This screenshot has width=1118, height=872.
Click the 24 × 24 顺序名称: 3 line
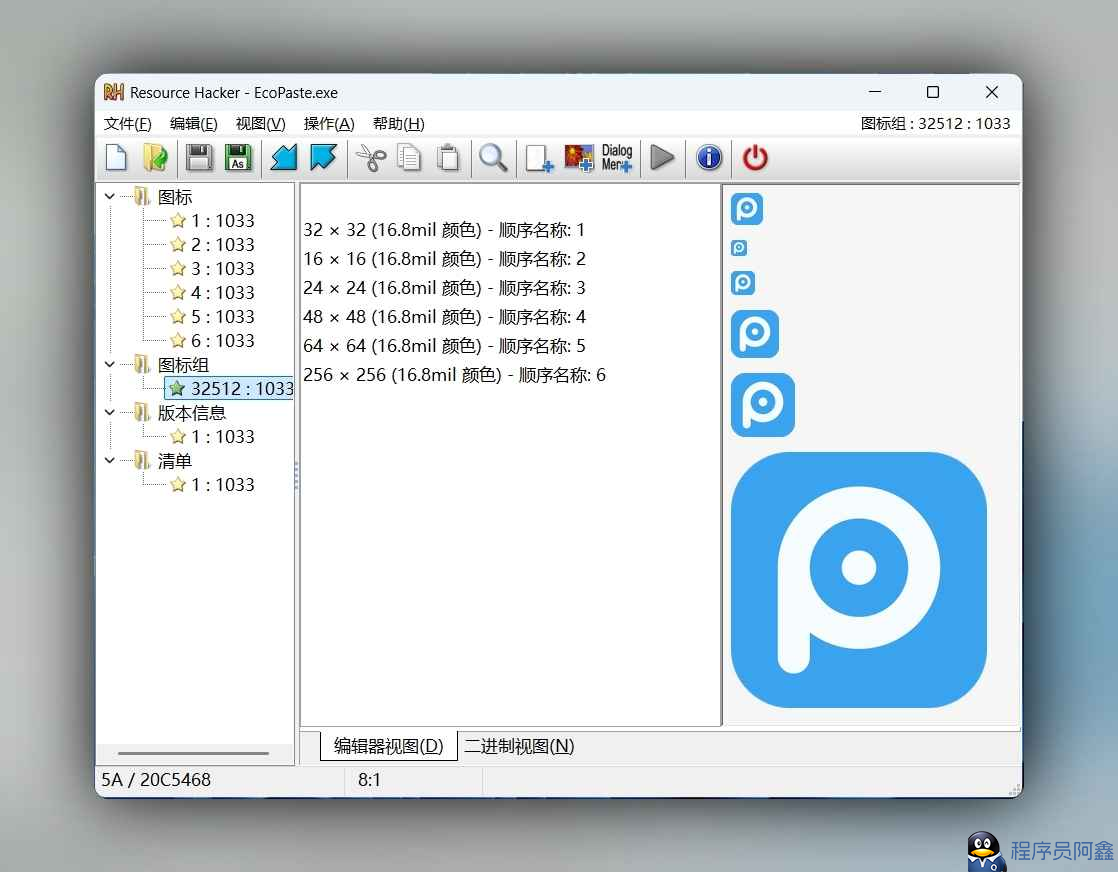pyautogui.click(x=444, y=288)
